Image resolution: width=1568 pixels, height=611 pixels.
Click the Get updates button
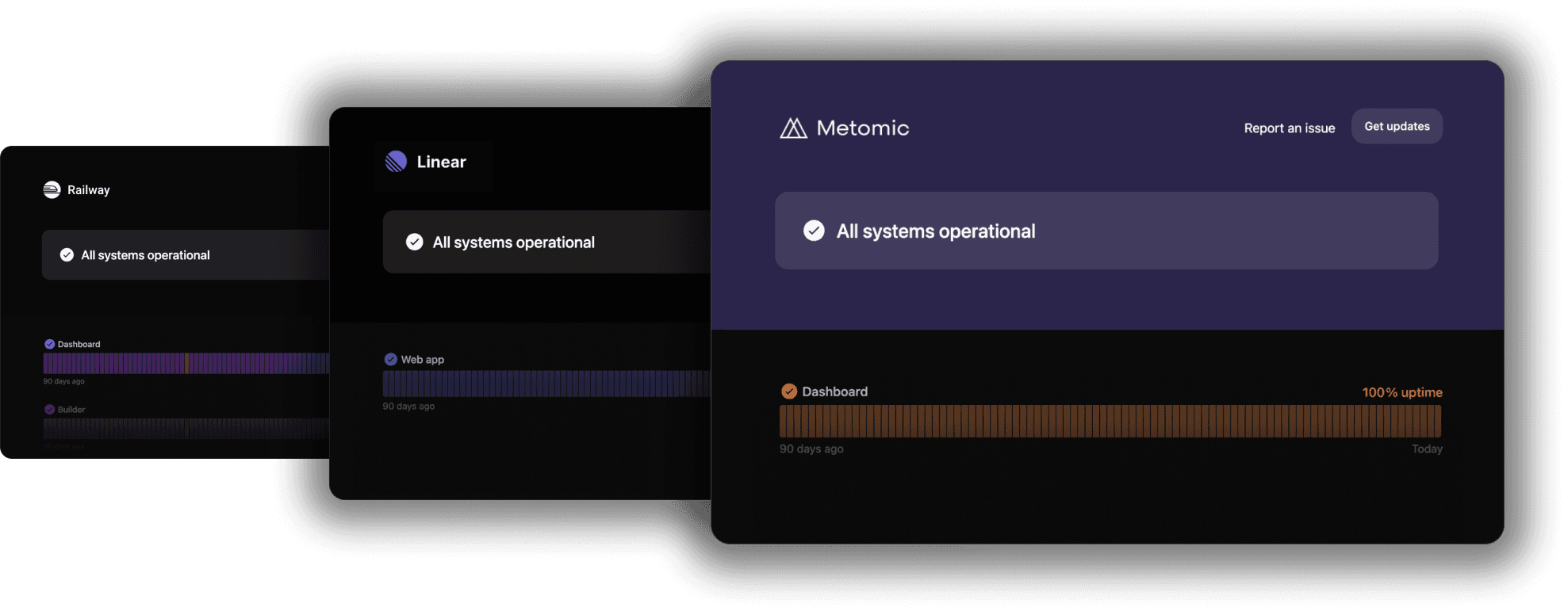point(1397,126)
